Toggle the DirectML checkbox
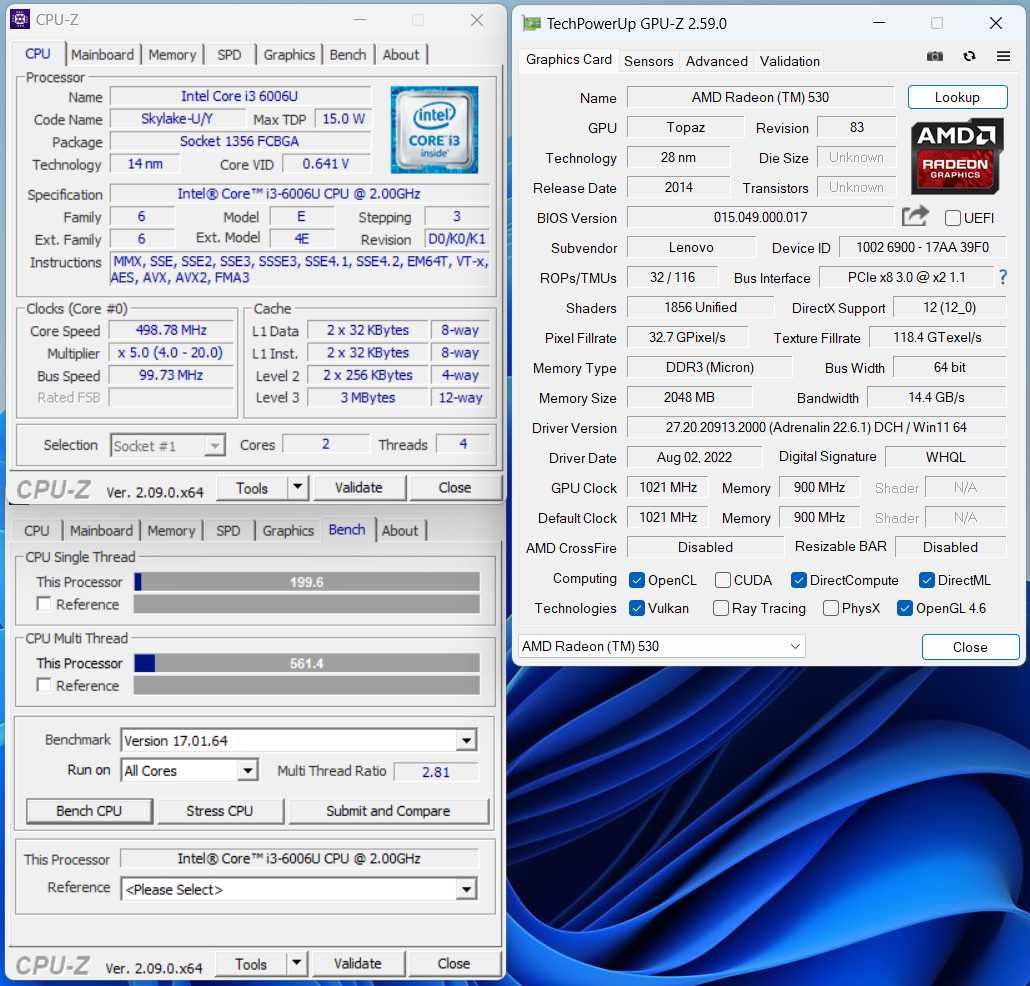Image resolution: width=1030 pixels, height=986 pixels. (x=926, y=580)
